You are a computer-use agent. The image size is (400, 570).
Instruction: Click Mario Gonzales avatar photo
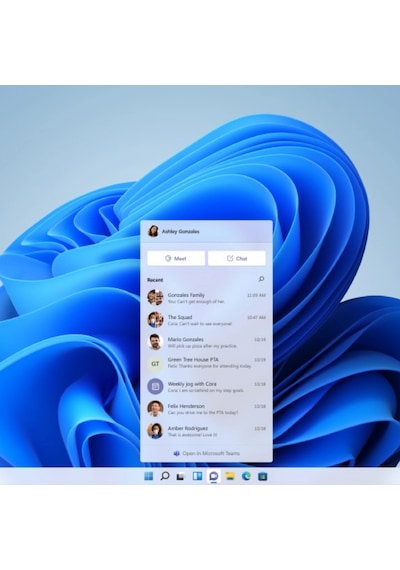[155, 342]
